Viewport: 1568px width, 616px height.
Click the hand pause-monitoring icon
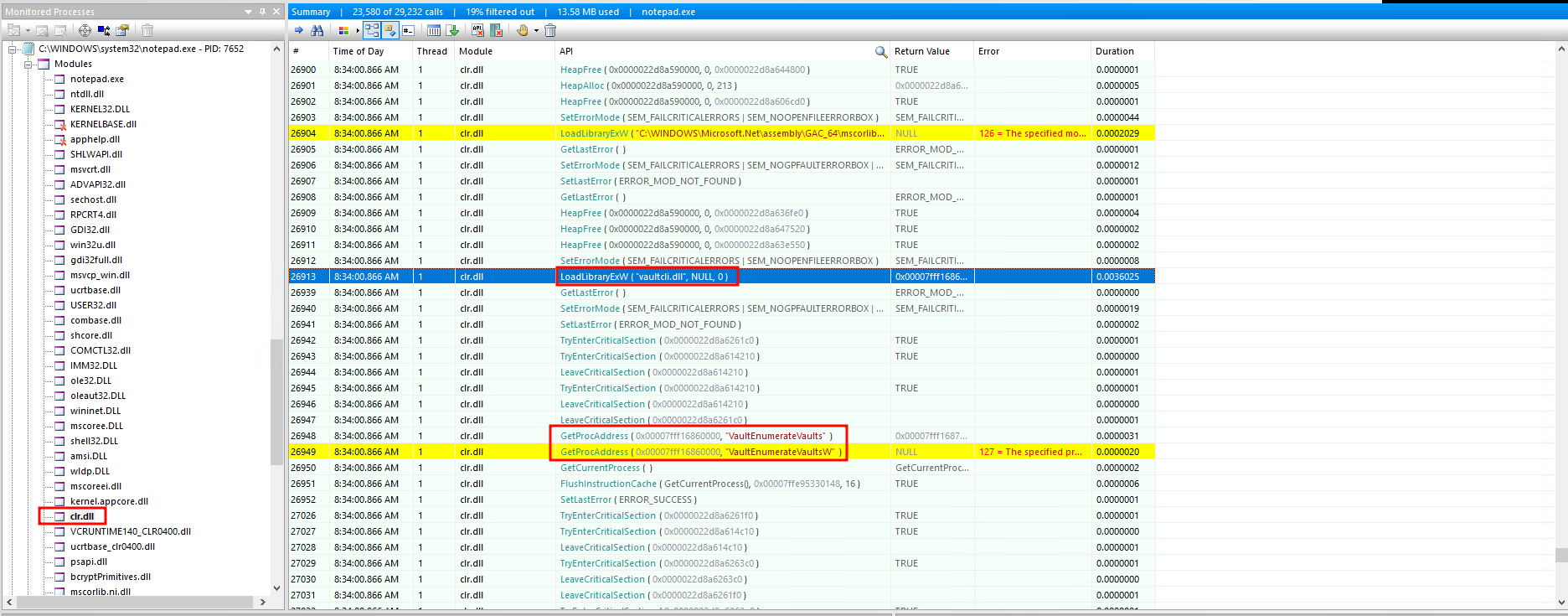pos(523,30)
